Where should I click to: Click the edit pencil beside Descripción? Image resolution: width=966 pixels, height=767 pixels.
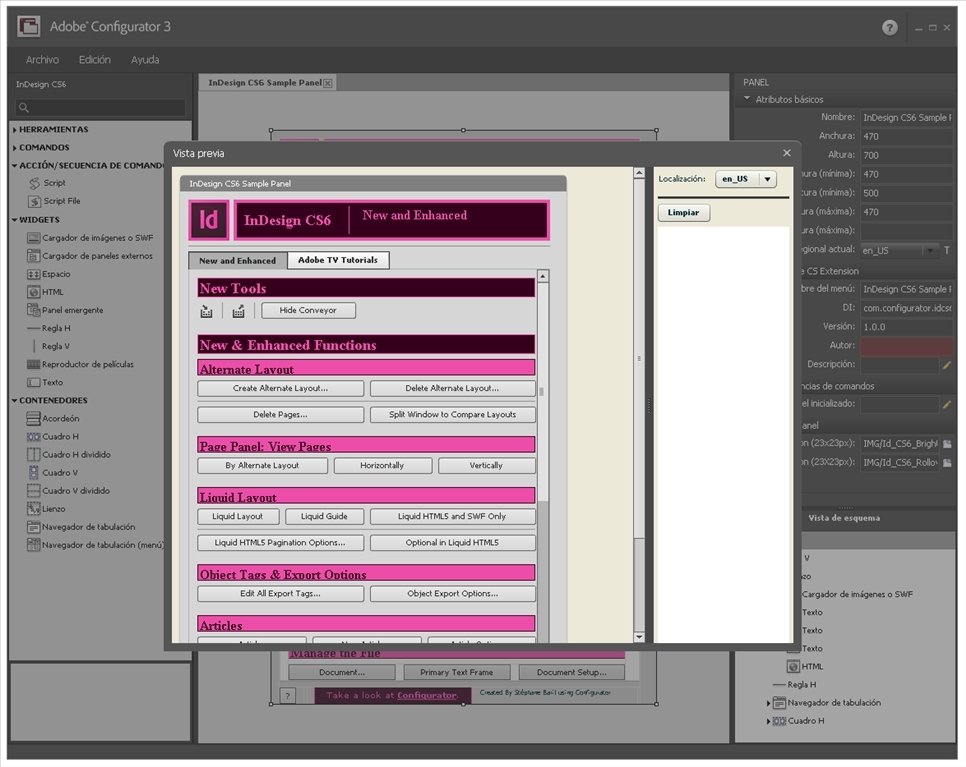pyautogui.click(x=947, y=365)
